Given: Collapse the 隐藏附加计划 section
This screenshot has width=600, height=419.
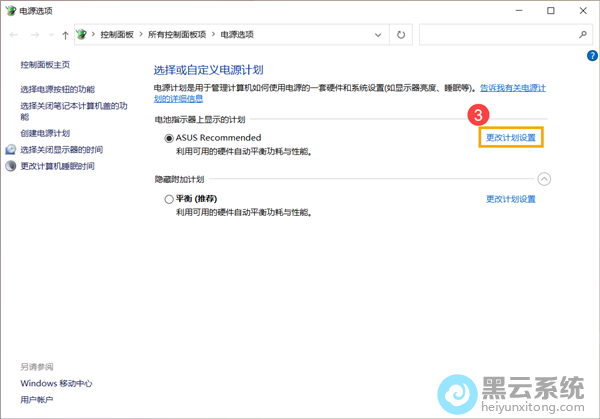Looking at the screenshot, I should (x=544, y=179).
